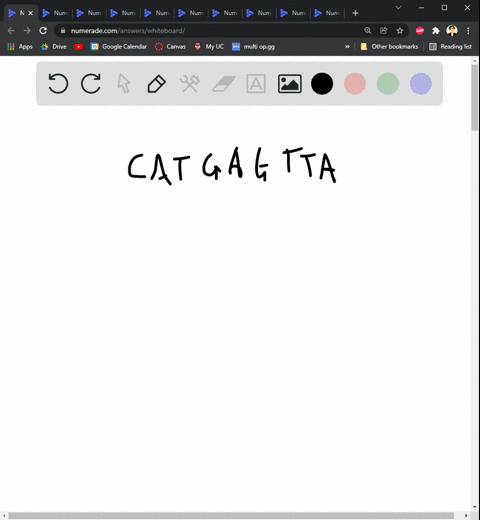Screen dimensions: 480x520
Task: Choose the light purple color swatch
Action: click(x=421, y=83)
